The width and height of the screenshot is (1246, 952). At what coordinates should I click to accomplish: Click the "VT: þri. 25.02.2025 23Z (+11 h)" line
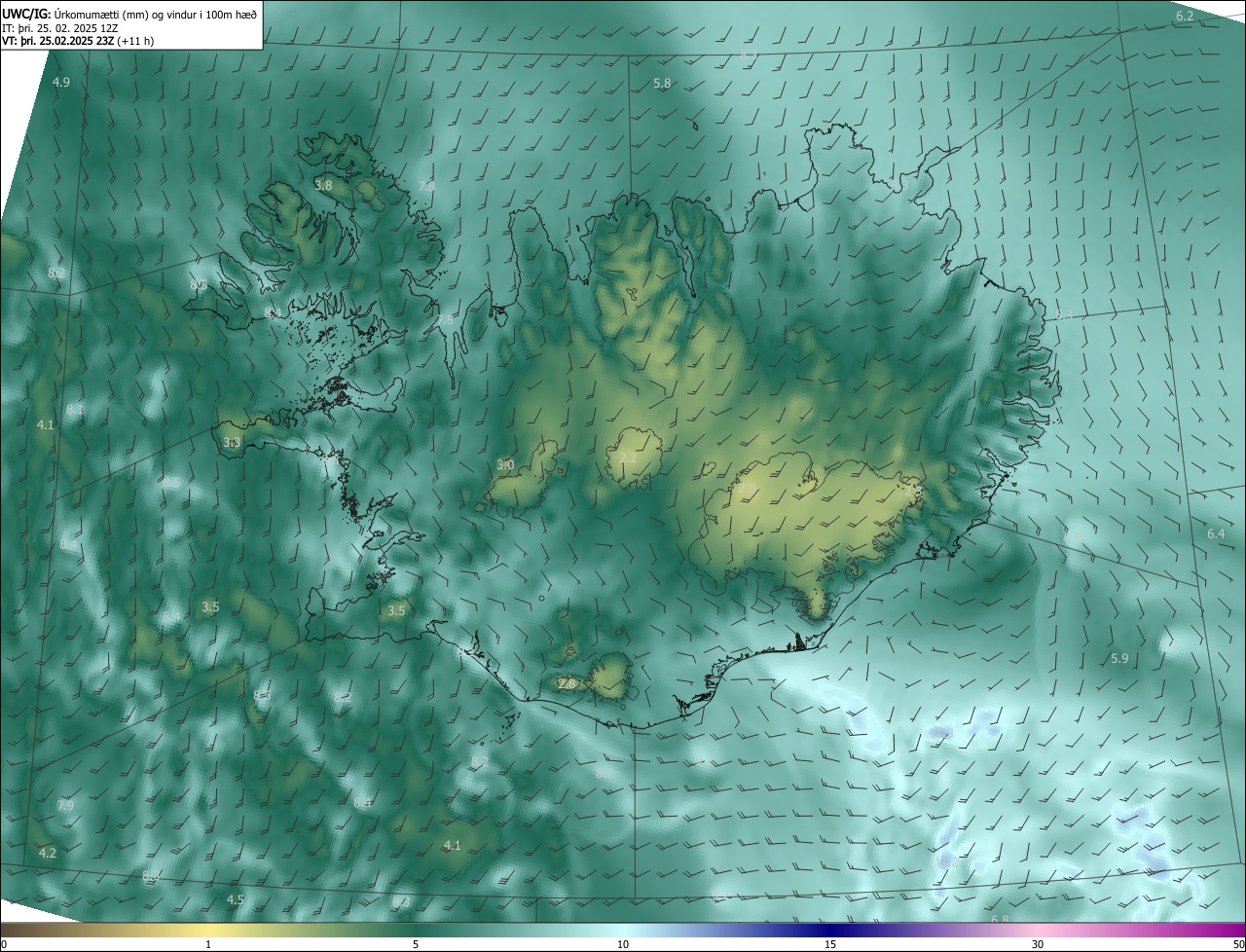(x=78, y=41)
